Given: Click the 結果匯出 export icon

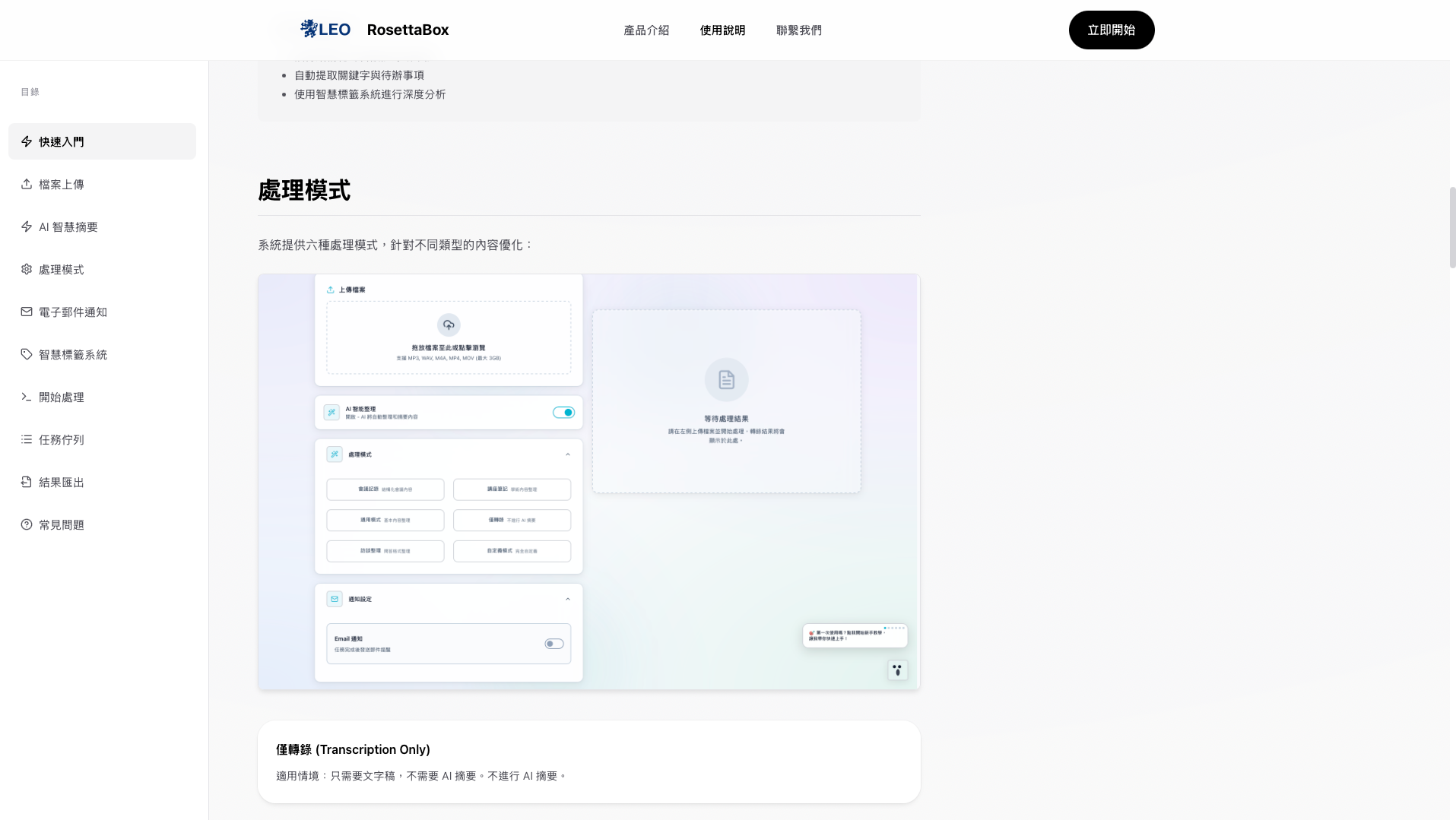Looking at the screenshot, I should point(27,482).
